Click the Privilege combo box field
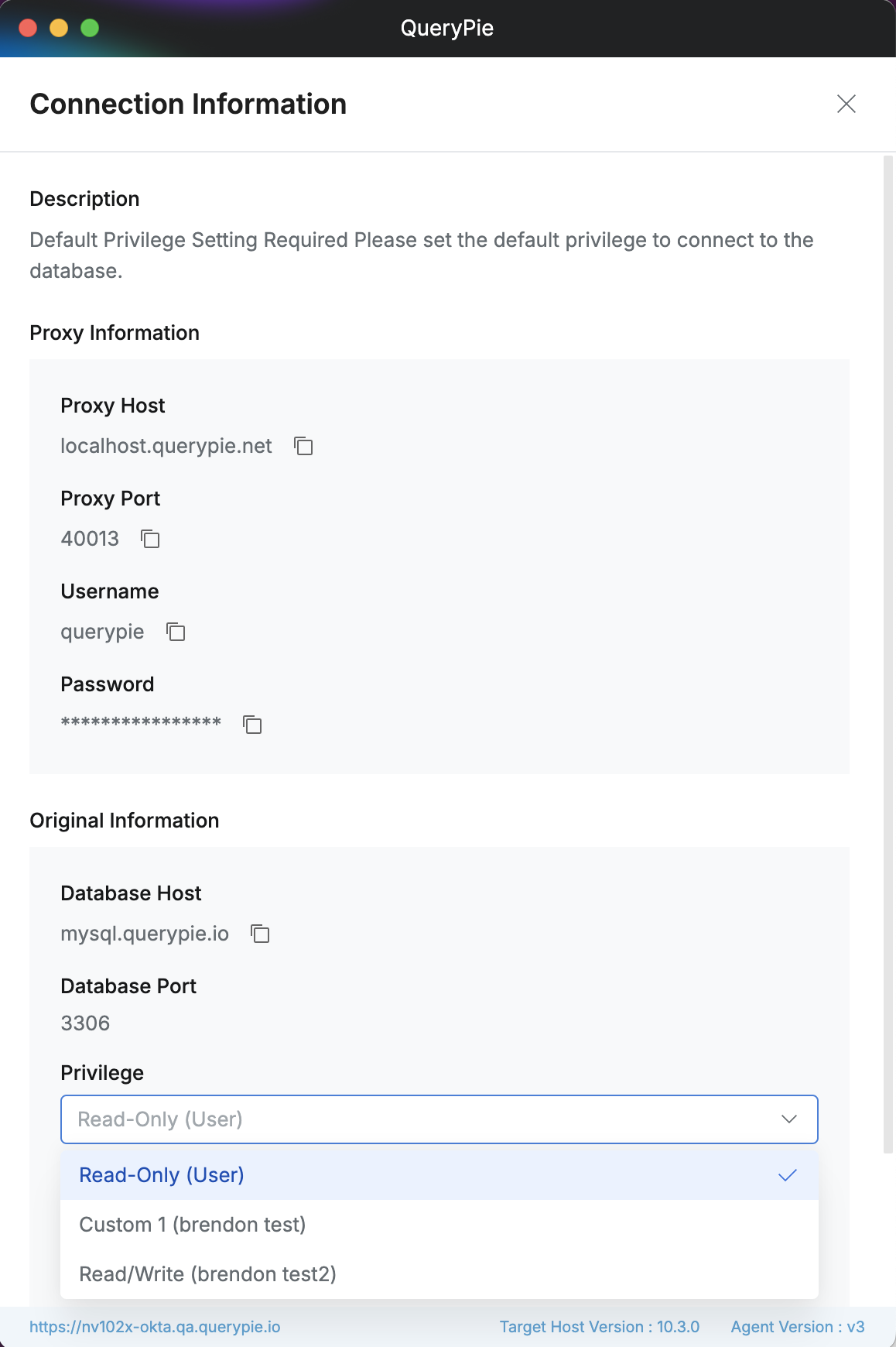The height and width of the screenshot is (1347, 896). point(418,1119)
